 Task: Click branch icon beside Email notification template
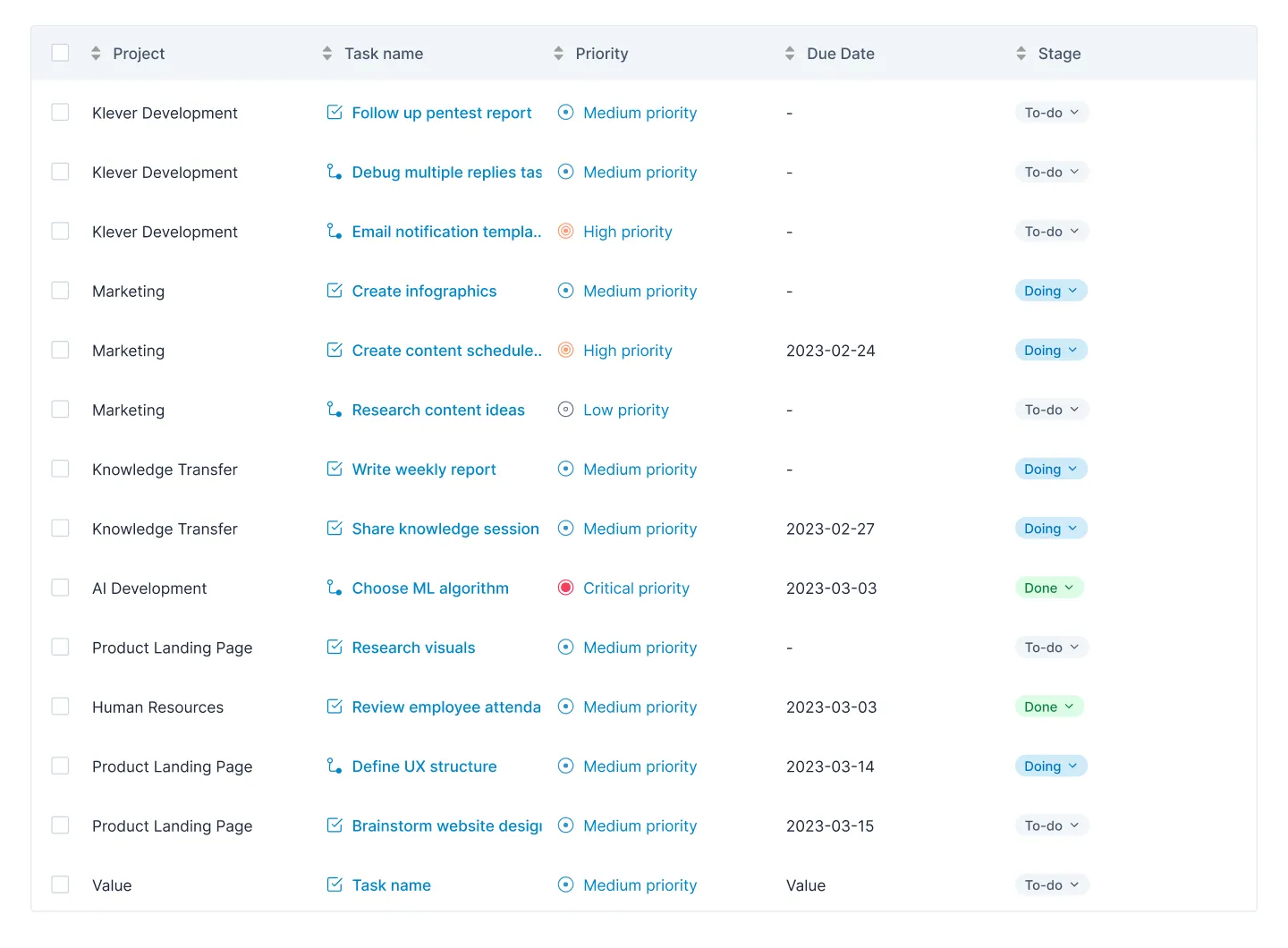(x=335, y=232)
